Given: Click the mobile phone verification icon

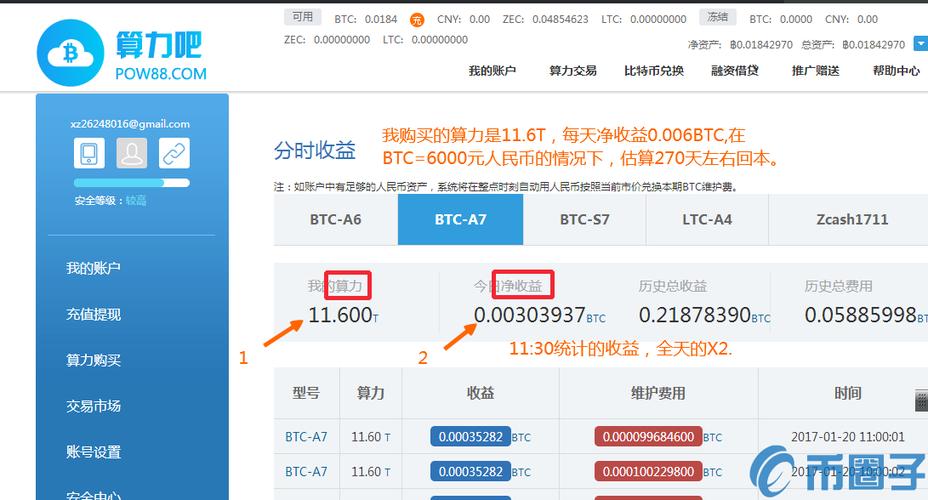Looking at the screenshot, I should coord(89,153).
